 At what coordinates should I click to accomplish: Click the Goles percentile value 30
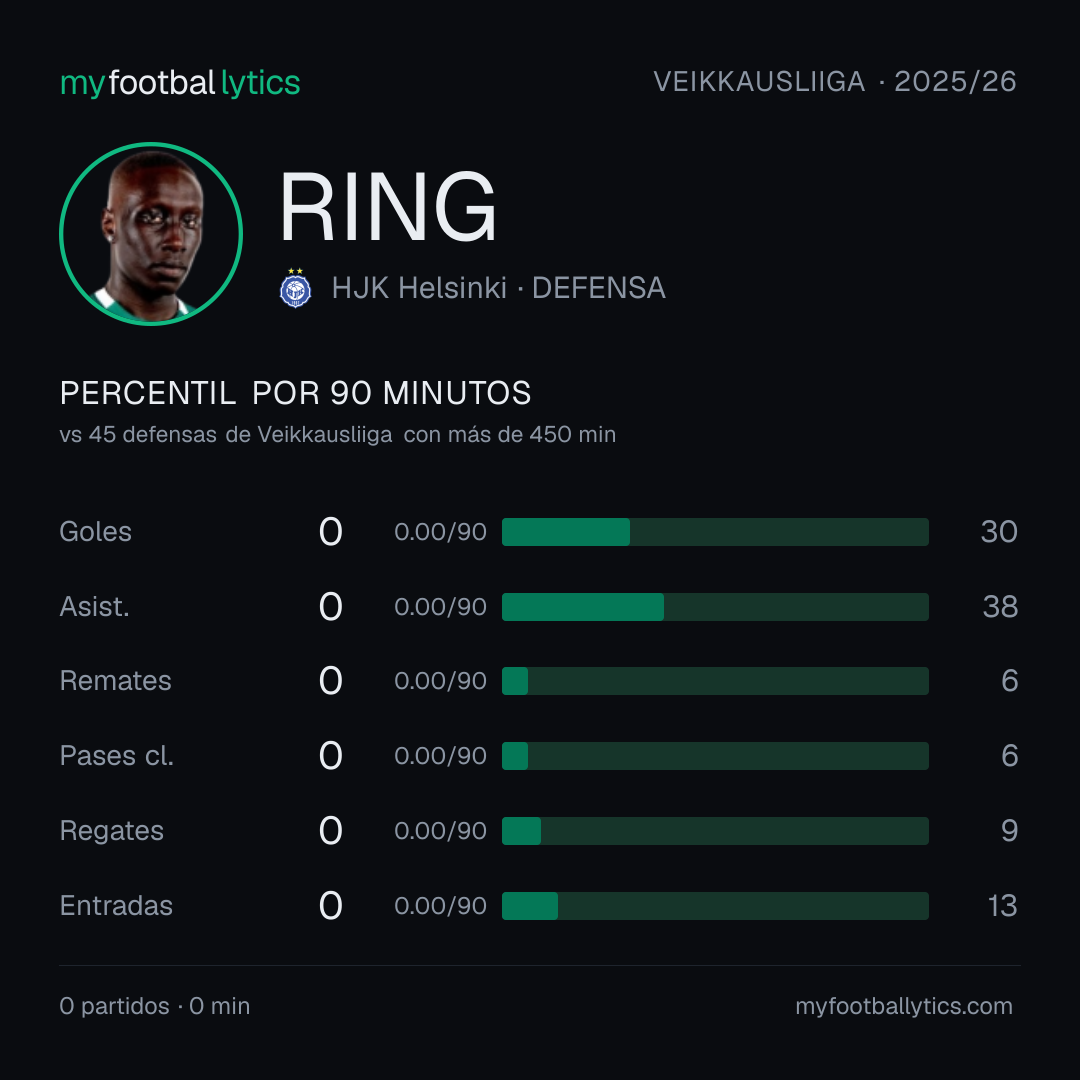click(x=999, y=532)
